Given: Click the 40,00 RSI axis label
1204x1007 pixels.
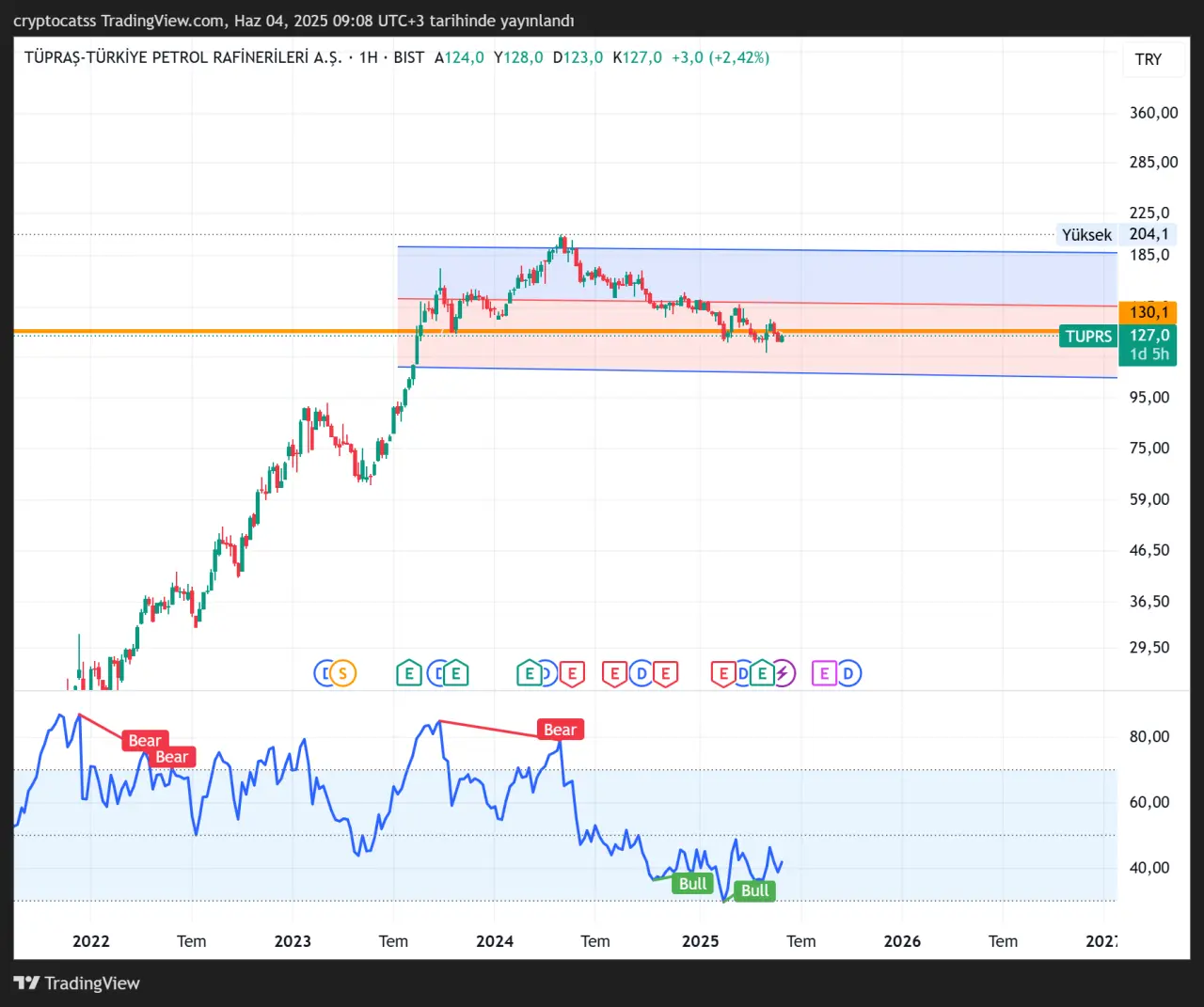Looking at the screenshot, I should [1149, 868].
